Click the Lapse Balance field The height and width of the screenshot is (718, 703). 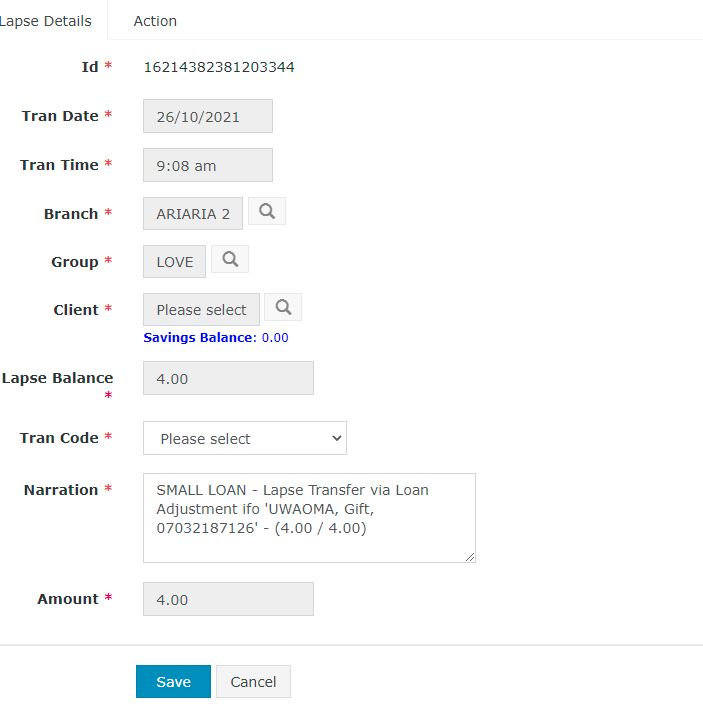[228, 379]
